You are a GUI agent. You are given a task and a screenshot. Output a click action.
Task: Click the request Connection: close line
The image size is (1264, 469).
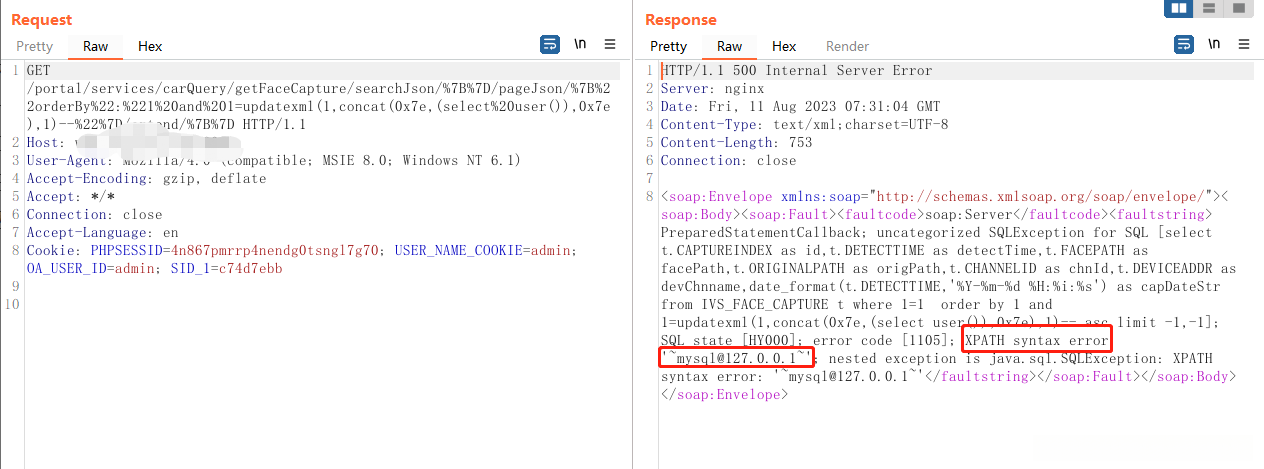click(94, 215)
